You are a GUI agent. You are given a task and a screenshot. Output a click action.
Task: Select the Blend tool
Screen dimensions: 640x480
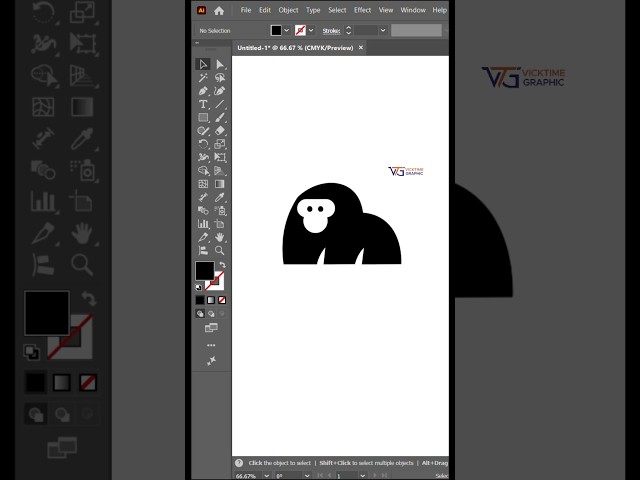tap(203, 211)
